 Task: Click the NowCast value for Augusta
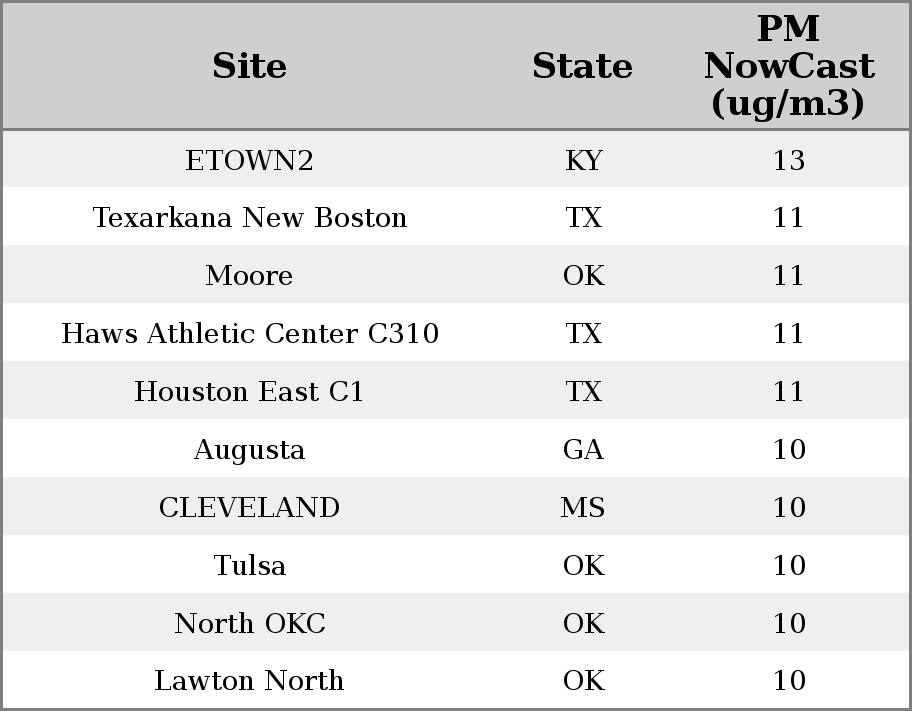[x=789, y=449]
